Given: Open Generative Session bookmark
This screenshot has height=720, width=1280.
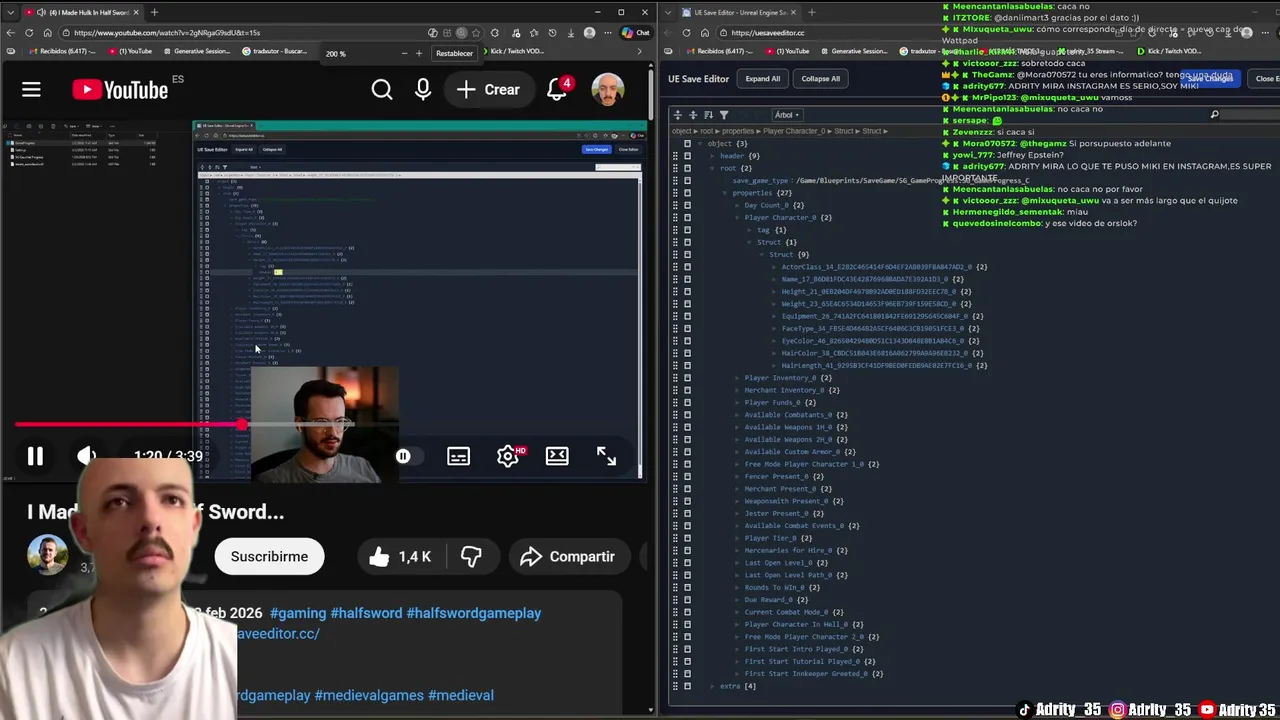Looking at the screenshot, I should tap(195, 51).
